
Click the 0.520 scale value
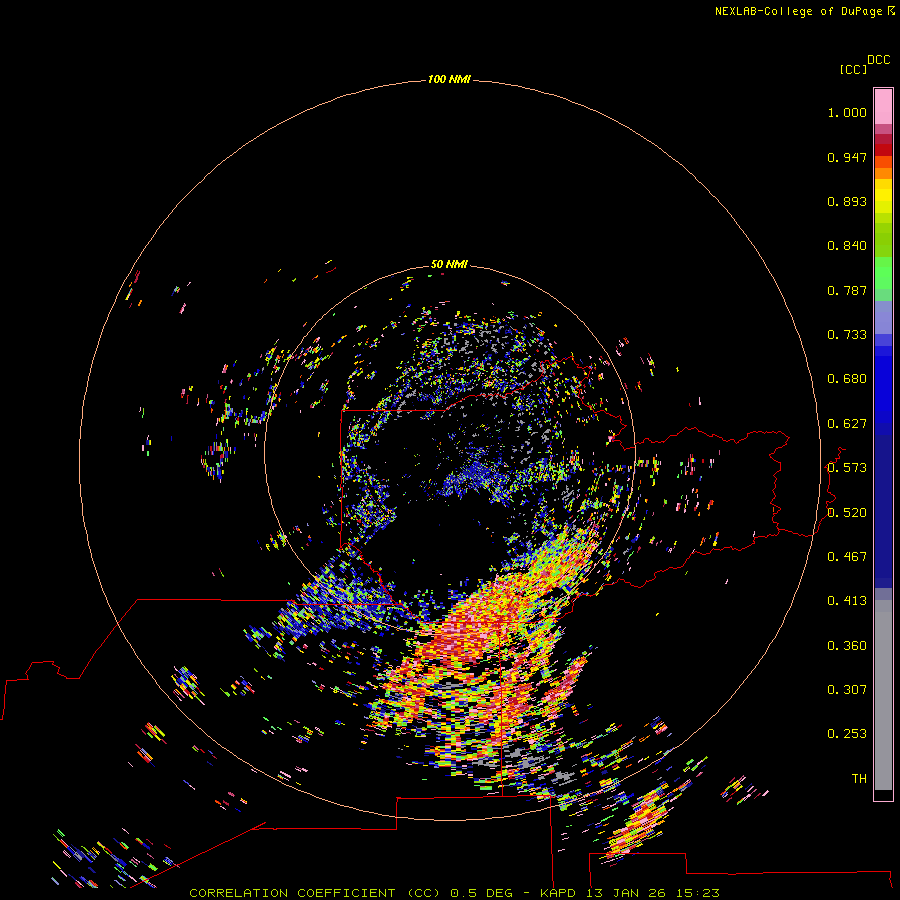click(x=847, y=513)
